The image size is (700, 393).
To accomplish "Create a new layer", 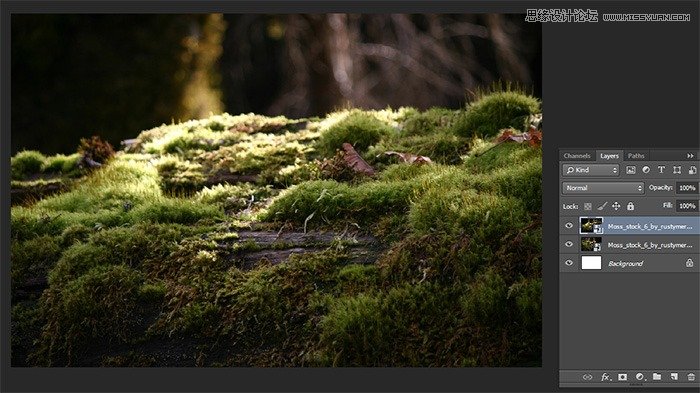I will click(674, 377).
